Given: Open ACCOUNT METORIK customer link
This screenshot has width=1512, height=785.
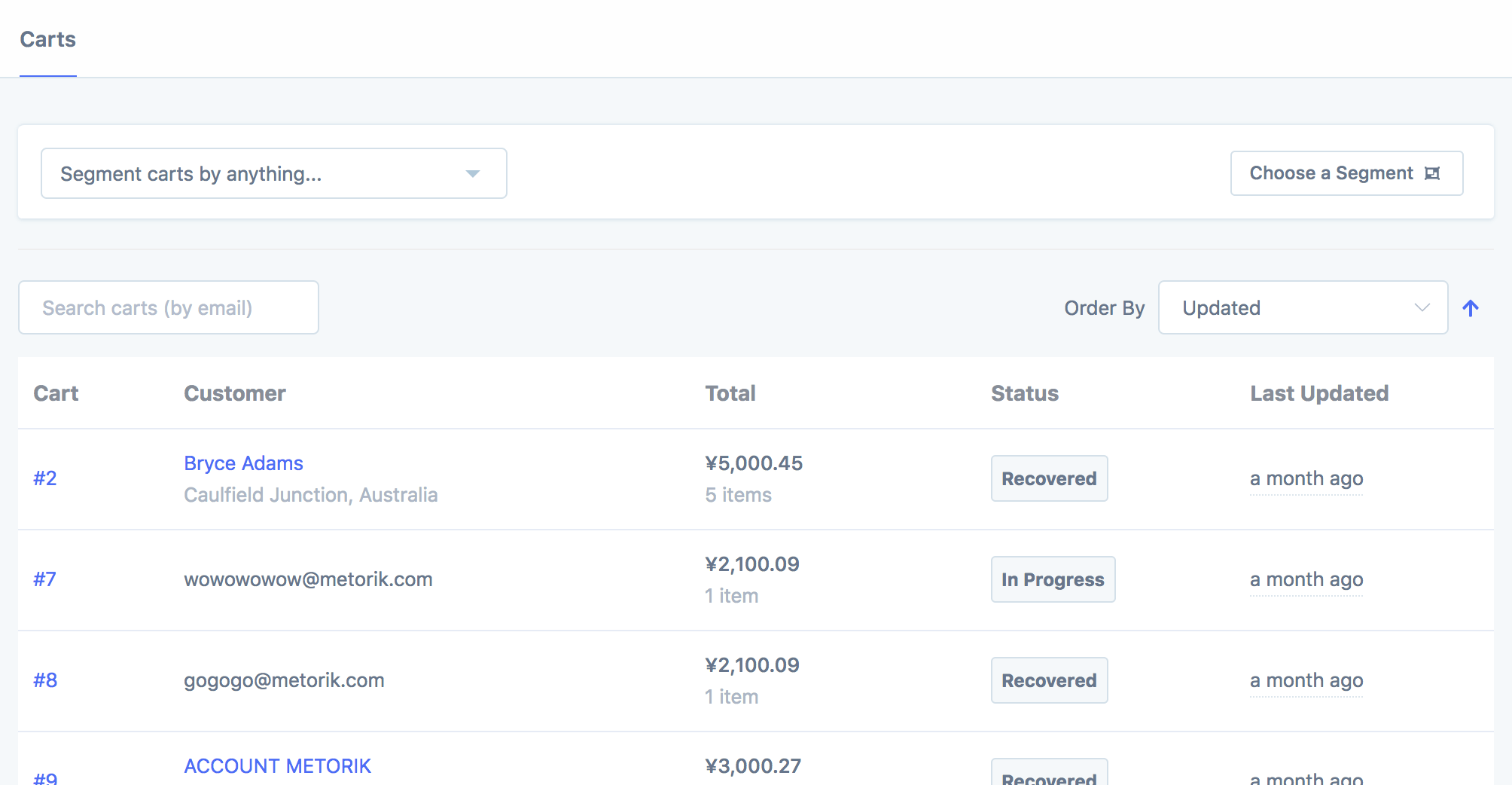Looking at the screenshot, I should [x=277, y=766].
